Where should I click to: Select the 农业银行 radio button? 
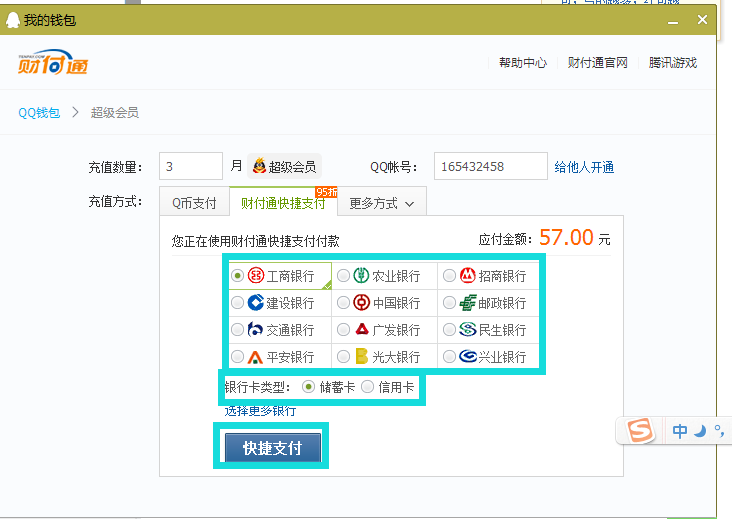coord(343,276)
